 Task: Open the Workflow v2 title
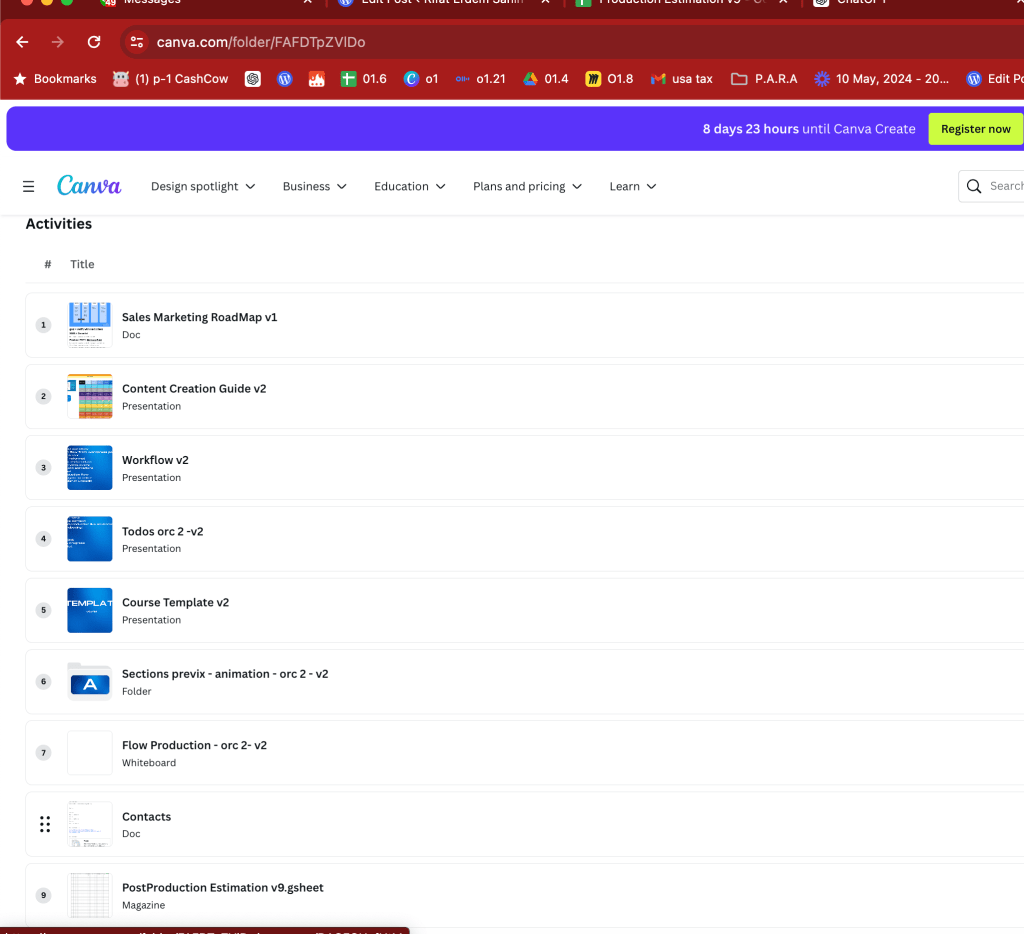coord(155,460)
